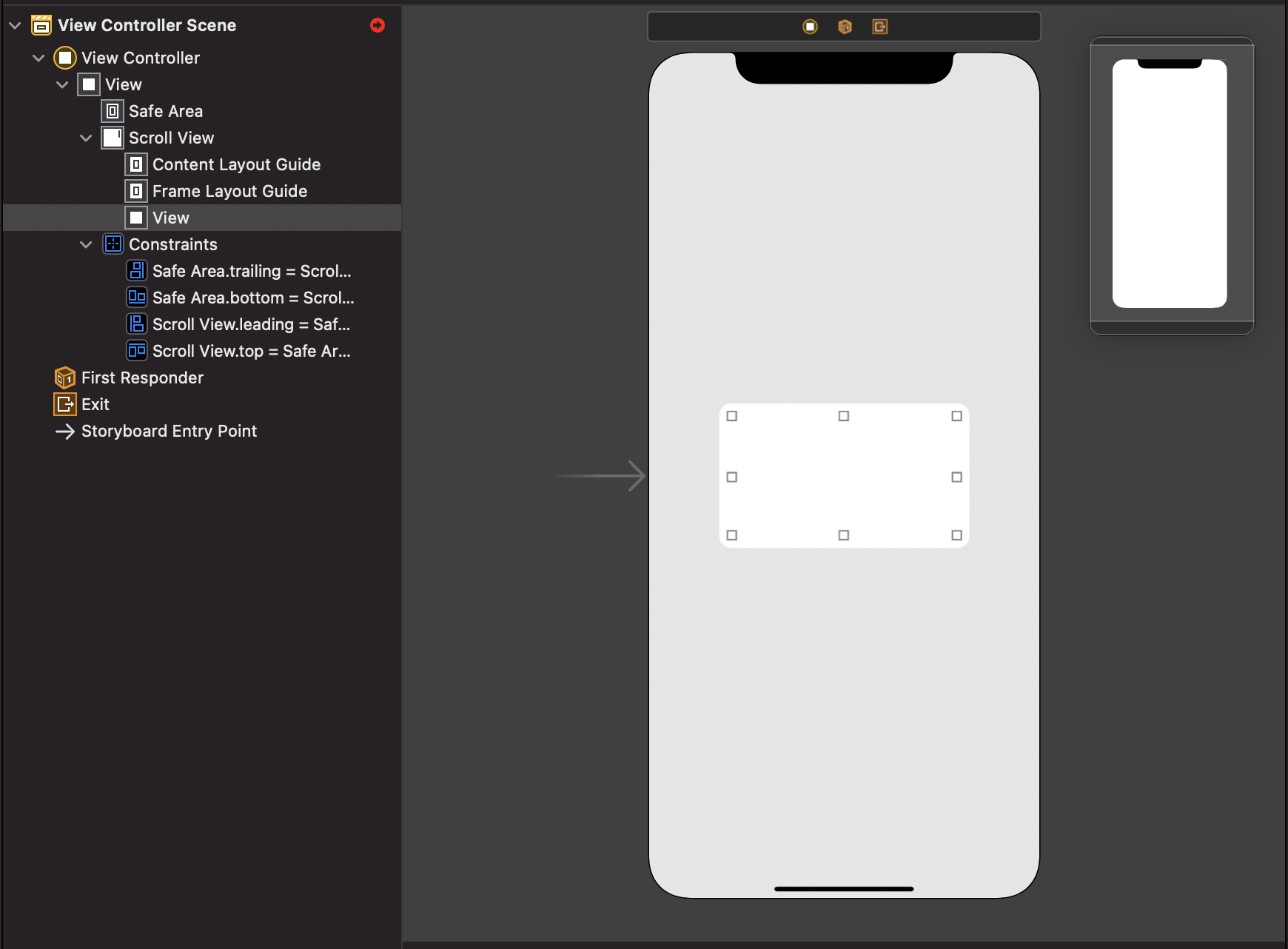Viewport: 1288px width, 949px height.
Task: Collapse the View Controller tree node arrow
Action: [x=38, y=58]
